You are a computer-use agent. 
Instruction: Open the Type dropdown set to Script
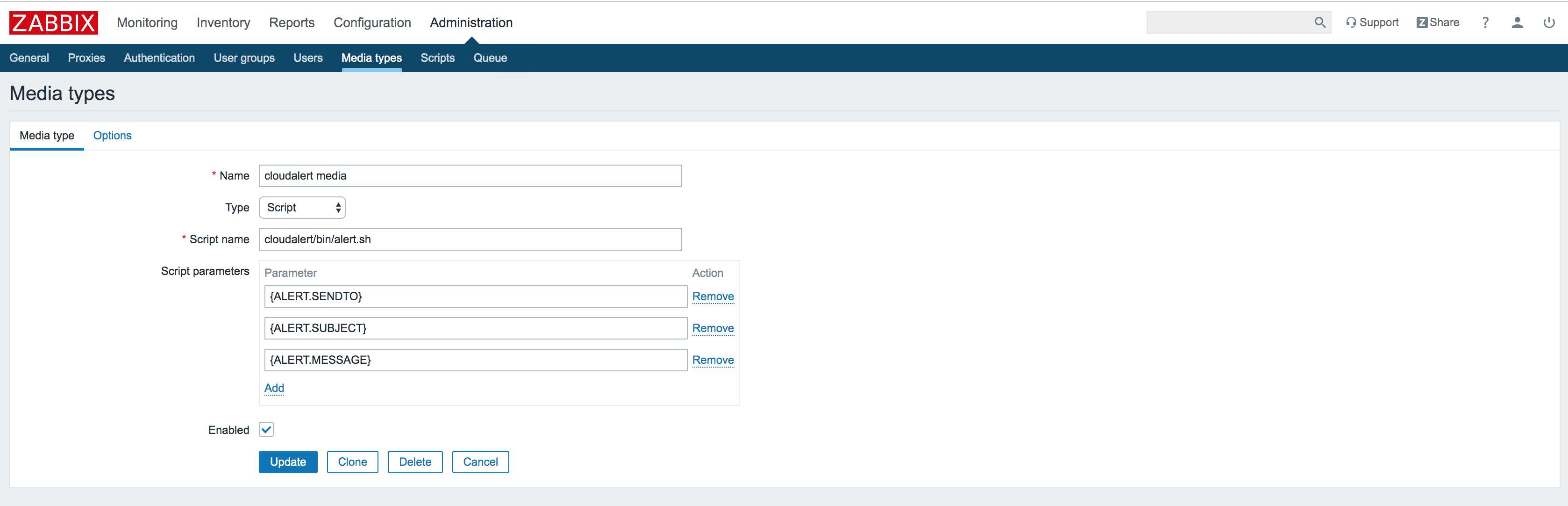click(x=302, y=208)
